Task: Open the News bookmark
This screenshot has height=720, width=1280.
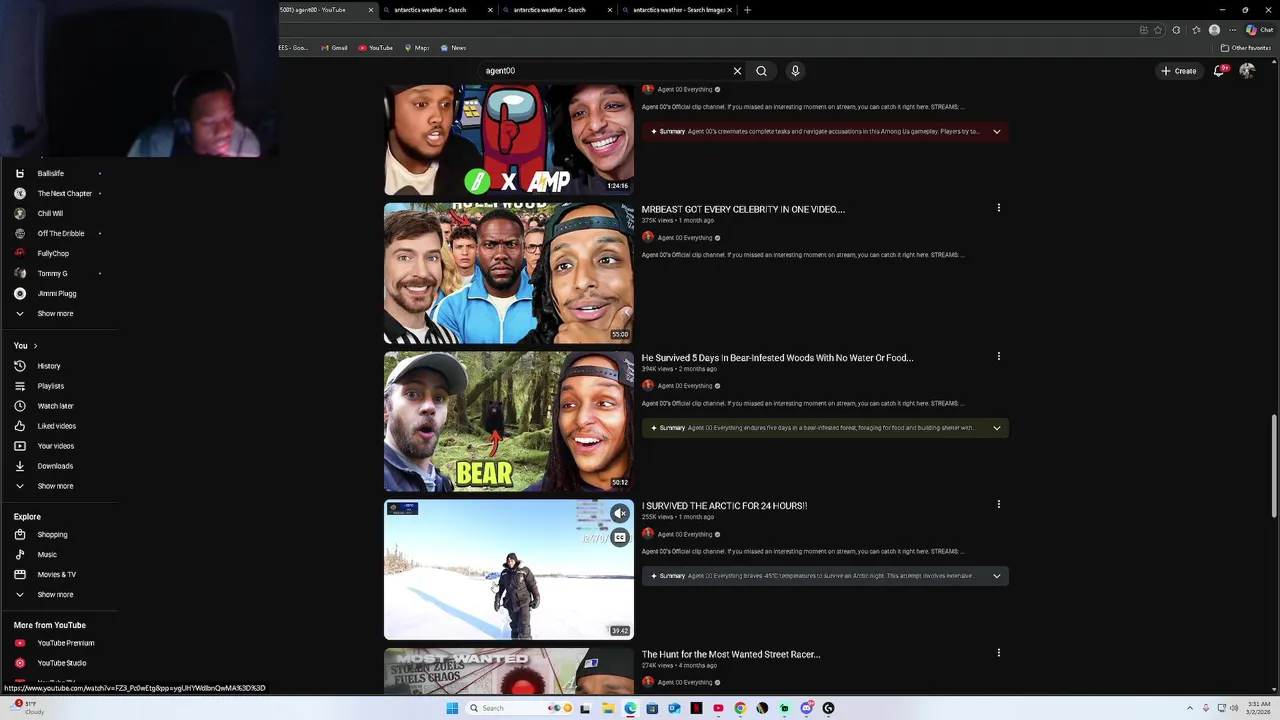Action: (453, 48)
